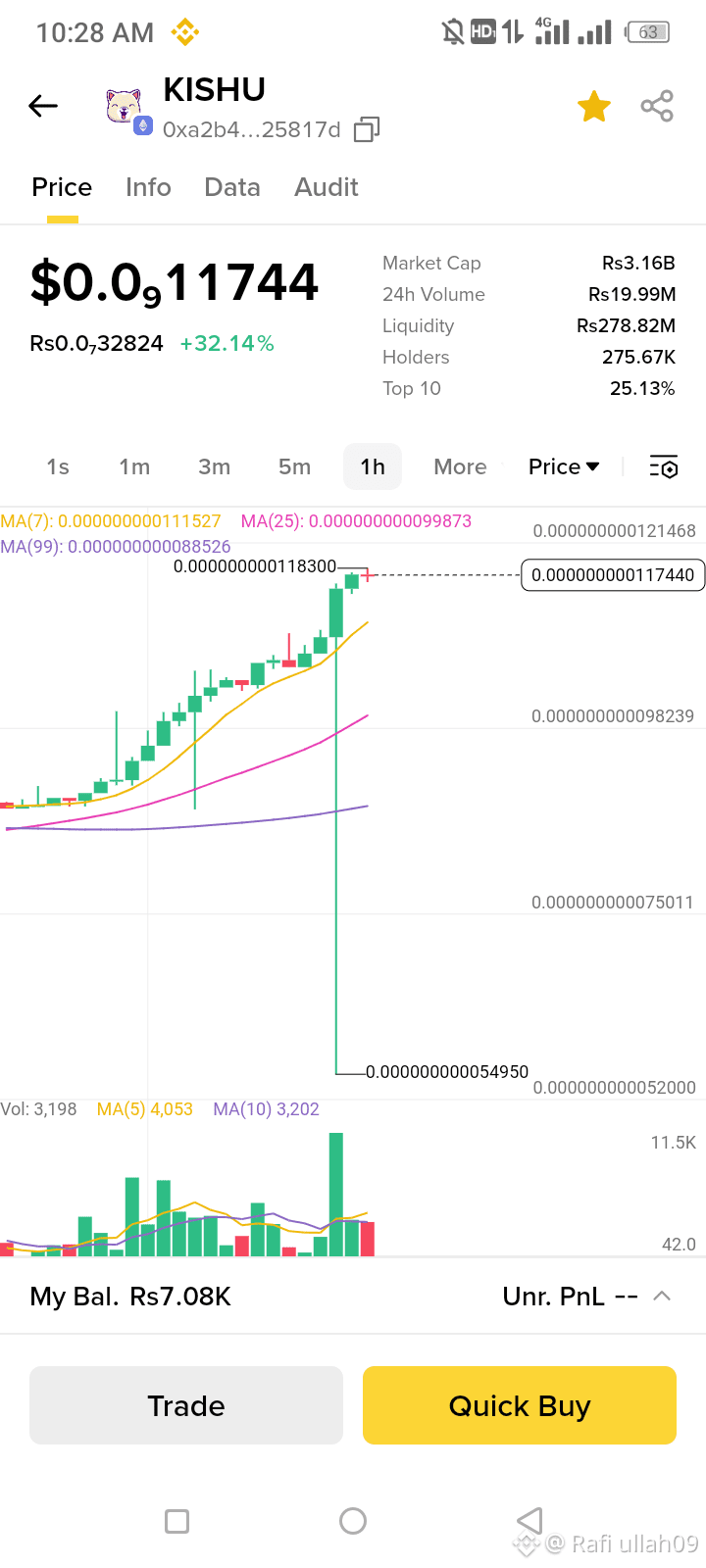Expand the Unr. PnL chevron
This screenshot has width=706, height=1568.
662,1296
